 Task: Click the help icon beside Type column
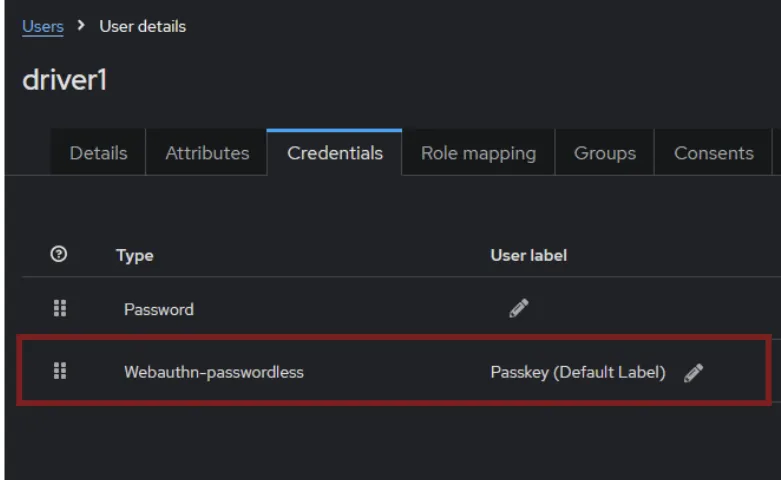(x=59, y=254)
